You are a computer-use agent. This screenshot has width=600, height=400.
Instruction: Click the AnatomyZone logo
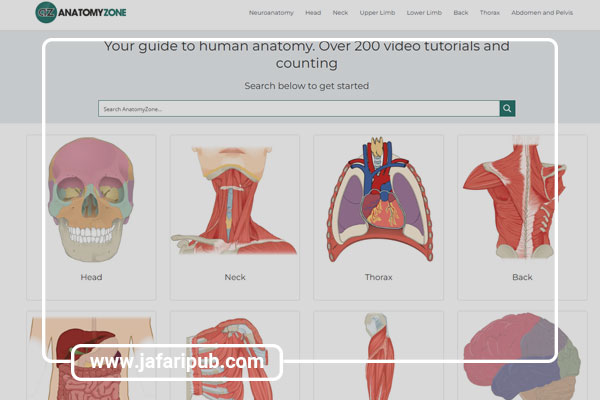coord(81,12)
